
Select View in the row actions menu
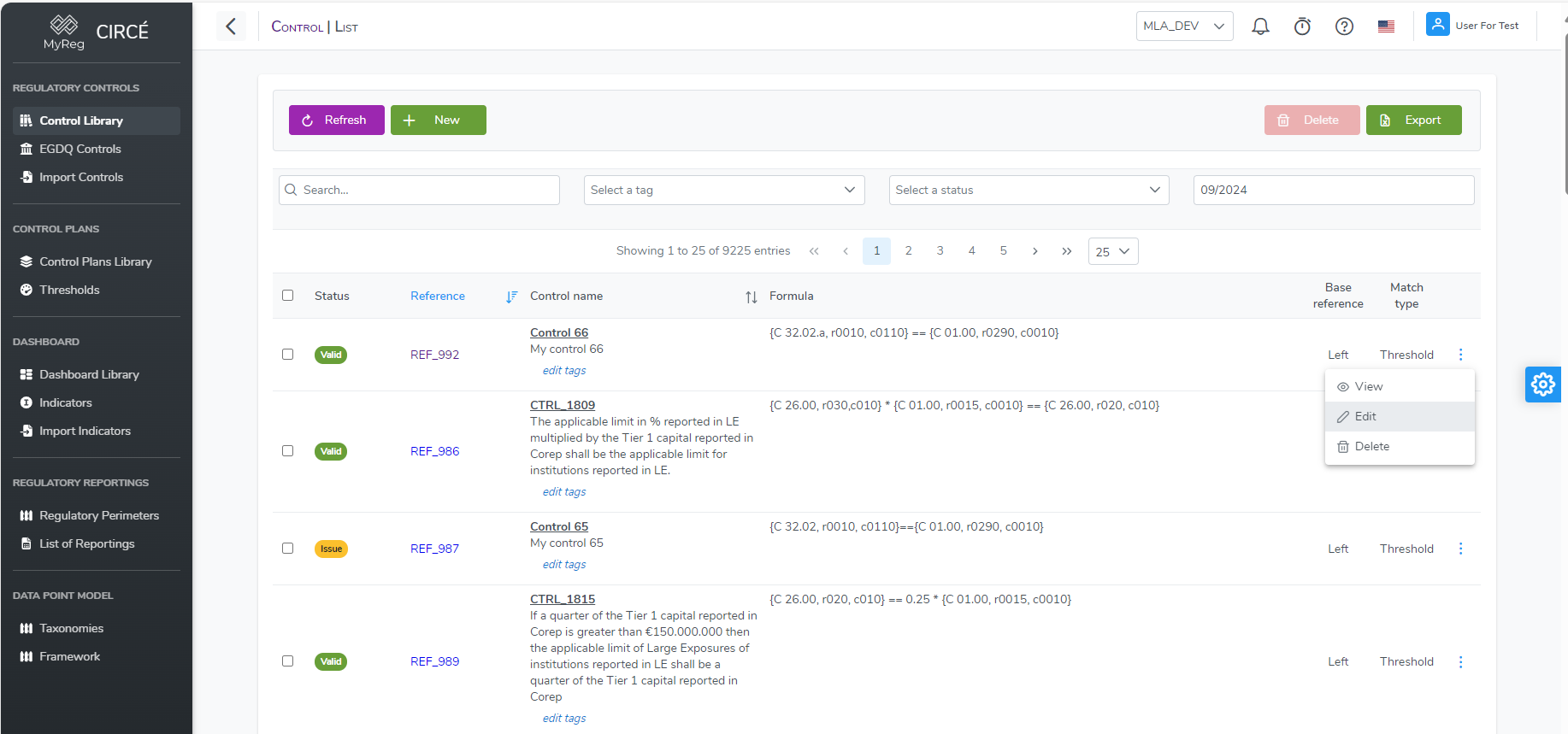pyautogui.click(x=1368, y=386)
